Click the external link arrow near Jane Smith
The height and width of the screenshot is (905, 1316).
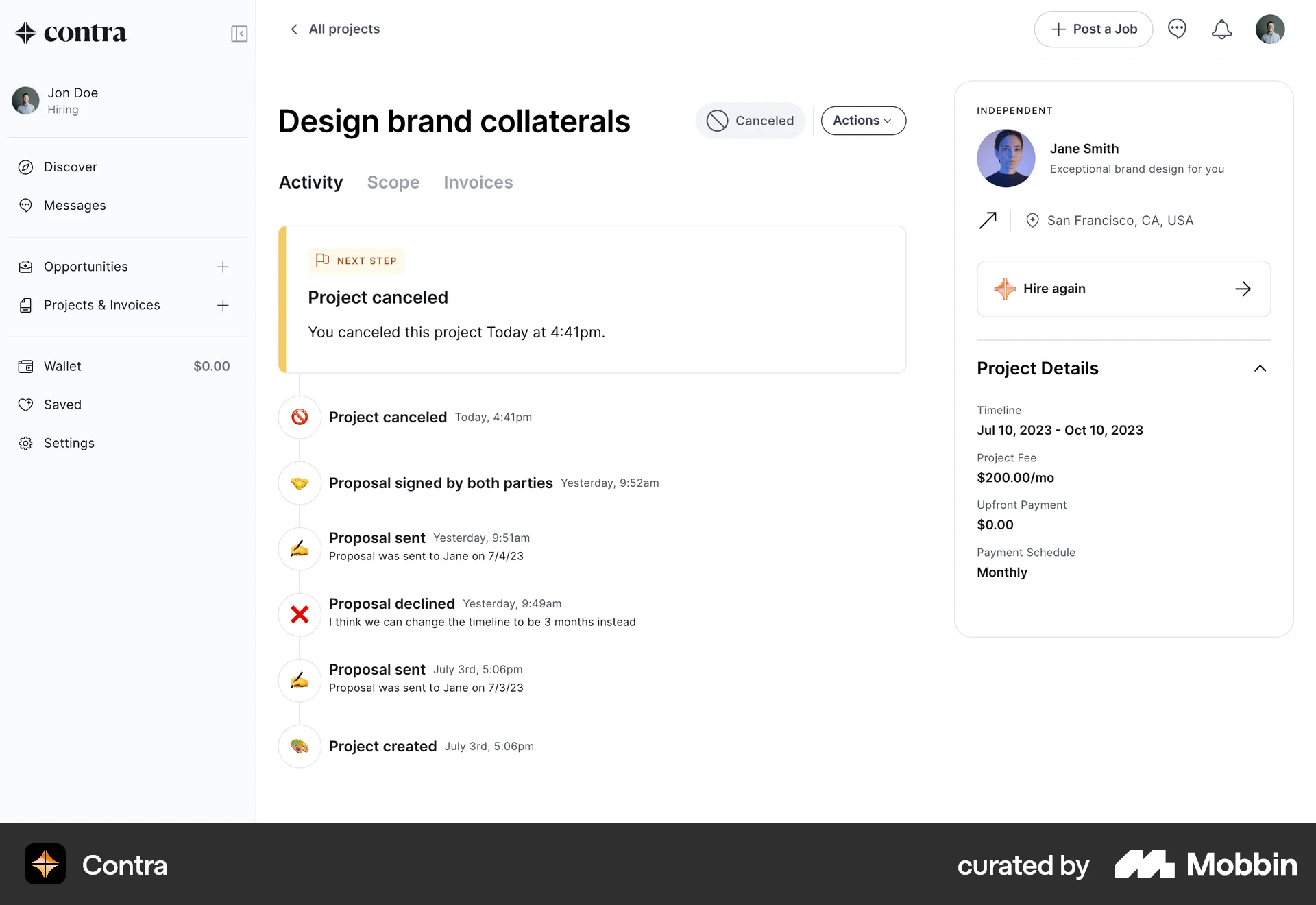point(988,220)
